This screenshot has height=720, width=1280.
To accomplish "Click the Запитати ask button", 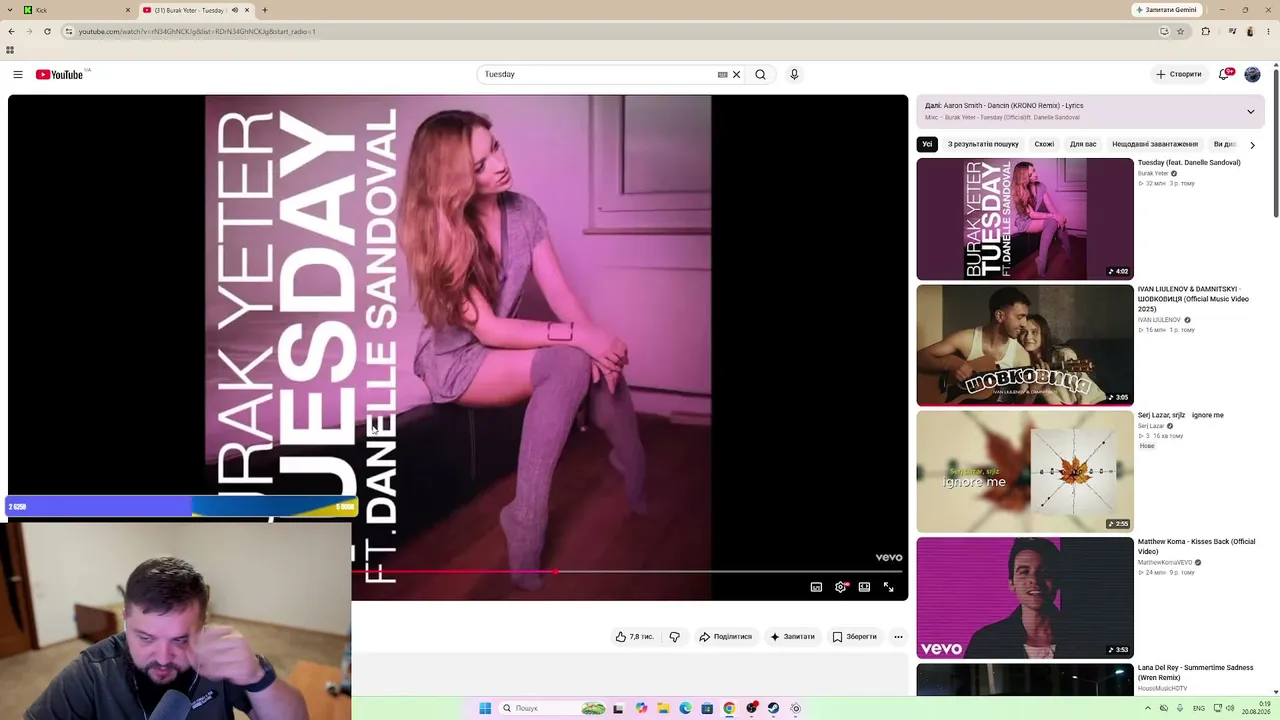I will [x=792, y=637].
